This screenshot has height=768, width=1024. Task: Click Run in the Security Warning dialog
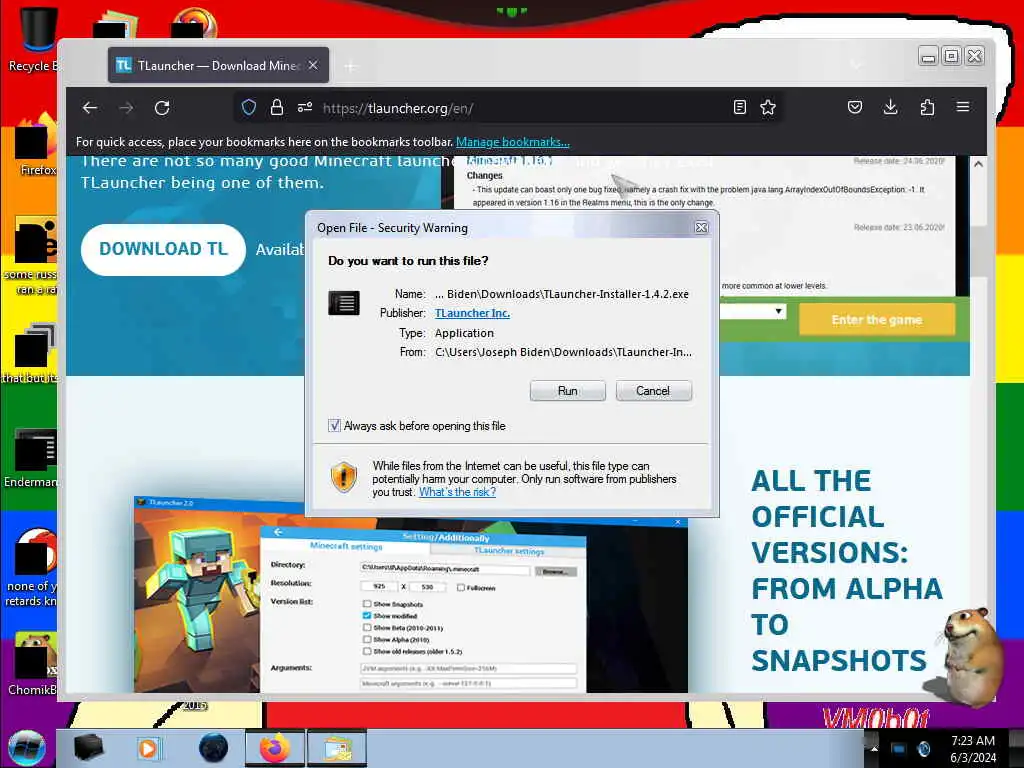pyautogui.click(x=568, y=391)
